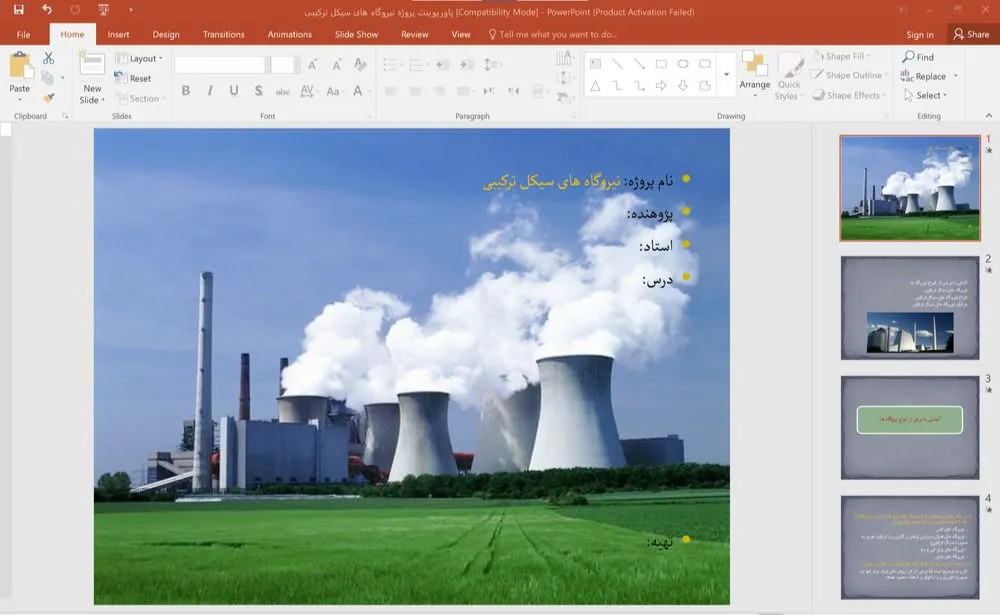Click the Increase Font Size icon
This screenshot has height=615, width=1000.
coord(312,66)
